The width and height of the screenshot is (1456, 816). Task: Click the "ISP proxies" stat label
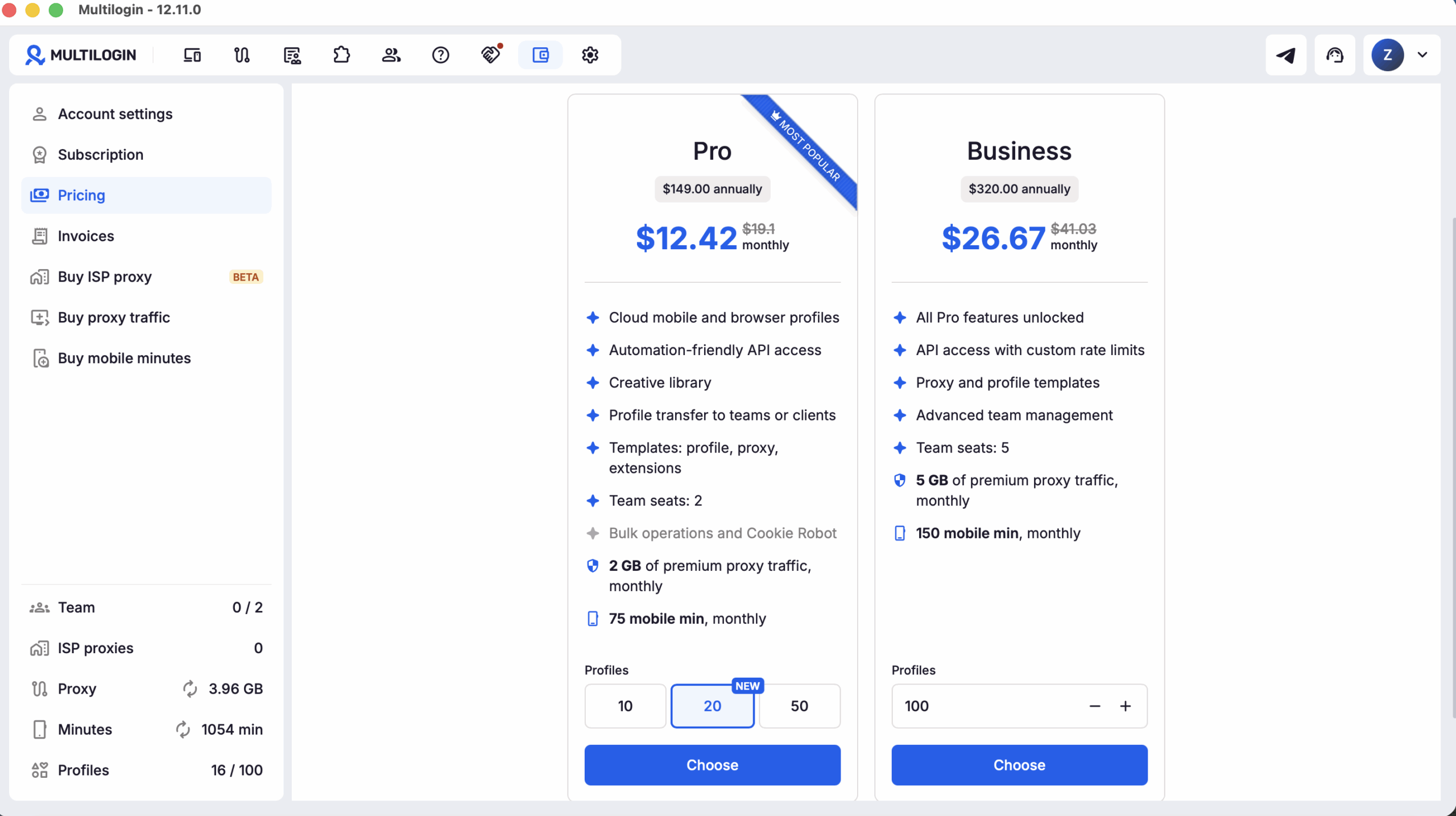pos(96,648)
